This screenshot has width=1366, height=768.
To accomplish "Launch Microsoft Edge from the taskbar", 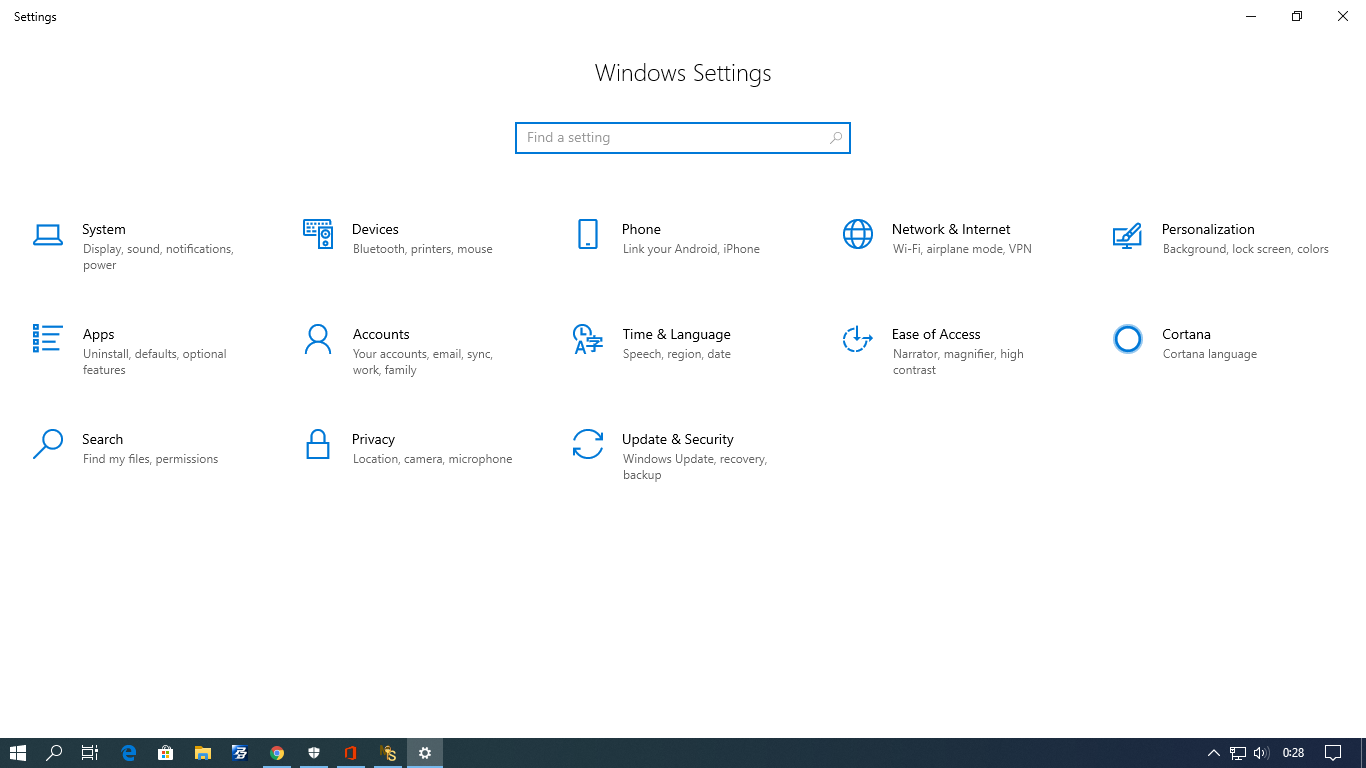I will [x=129, y=753].
